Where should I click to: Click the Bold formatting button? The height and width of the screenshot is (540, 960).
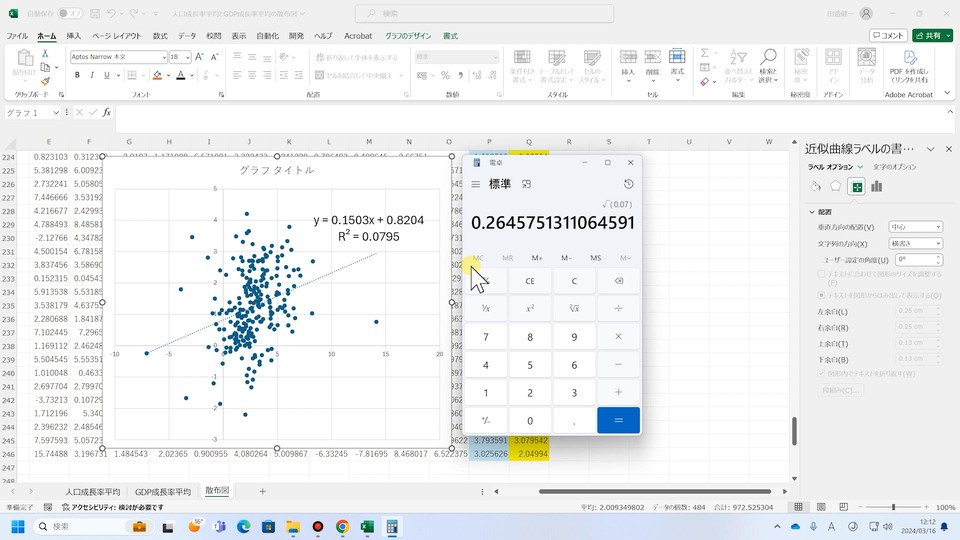75,74
